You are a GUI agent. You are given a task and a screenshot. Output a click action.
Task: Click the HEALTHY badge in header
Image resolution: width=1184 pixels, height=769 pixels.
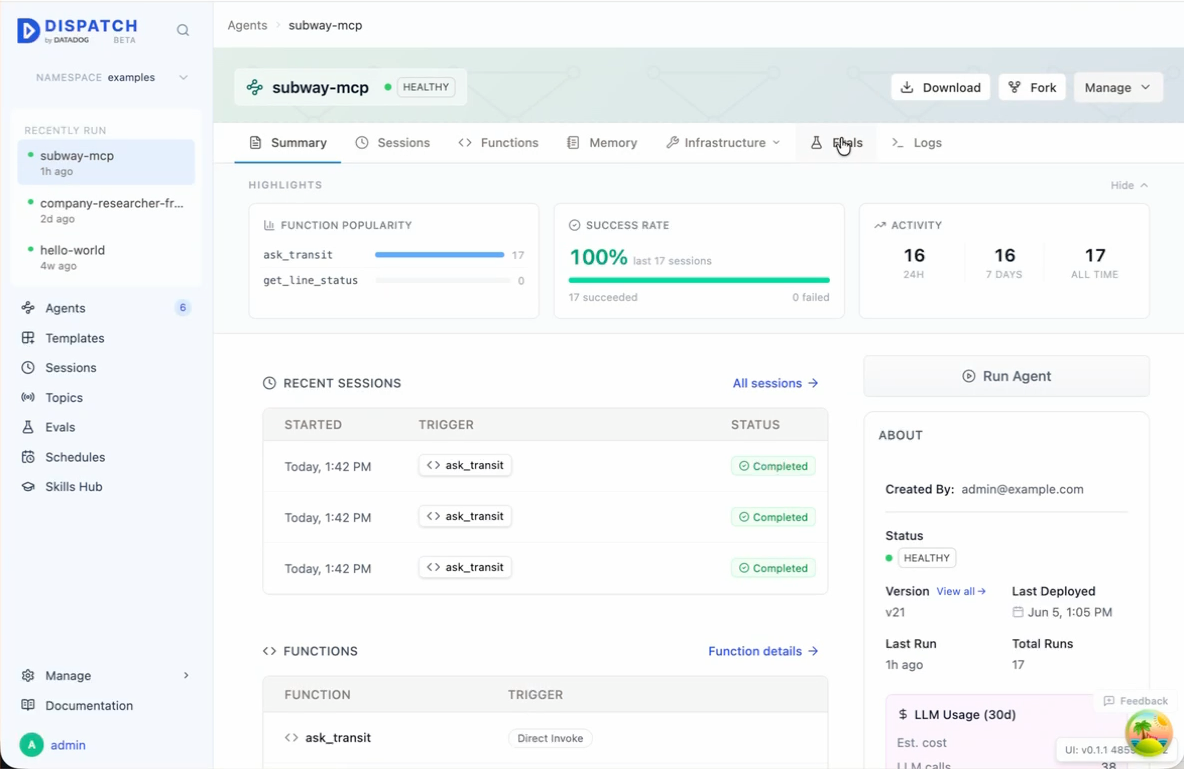click(x=426, y=87)
